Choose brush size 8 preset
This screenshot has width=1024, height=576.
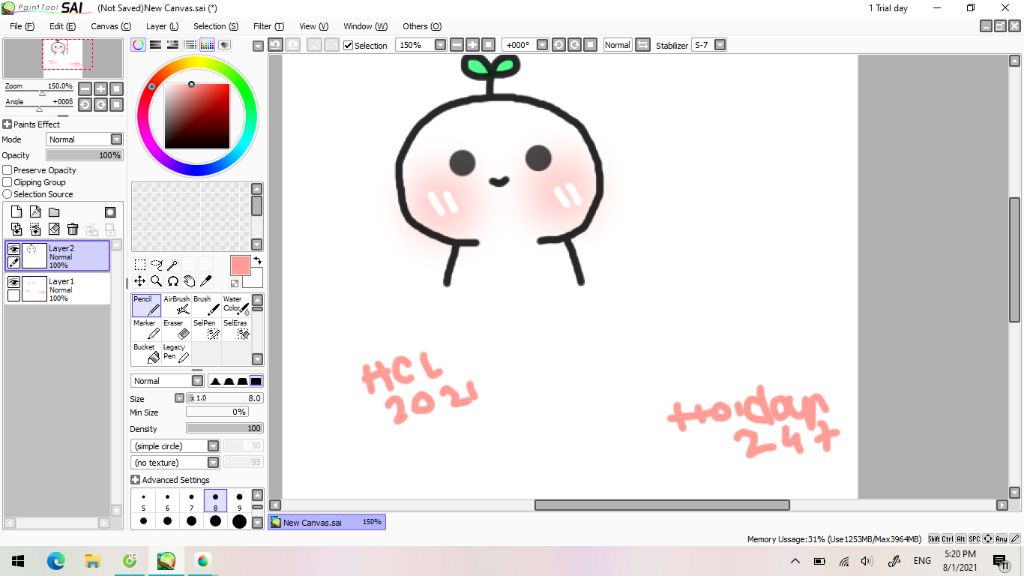[215, 501]
